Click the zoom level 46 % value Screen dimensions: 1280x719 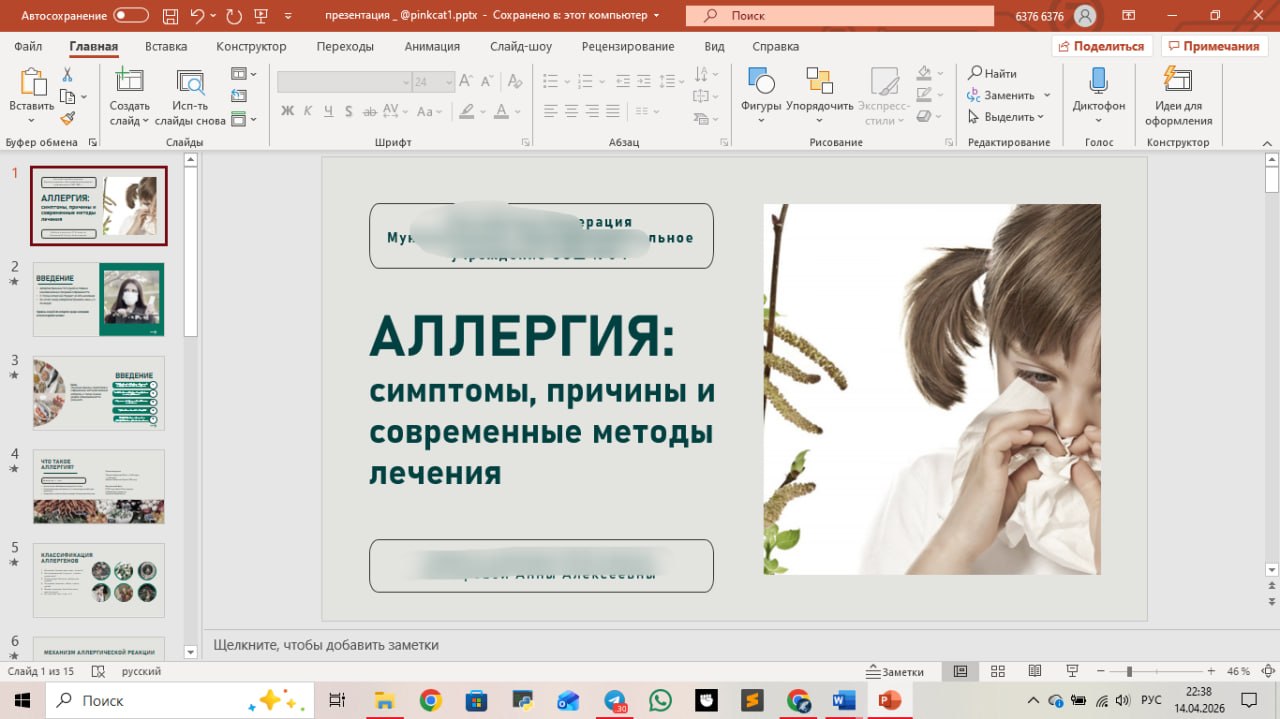pos(1238,671)
